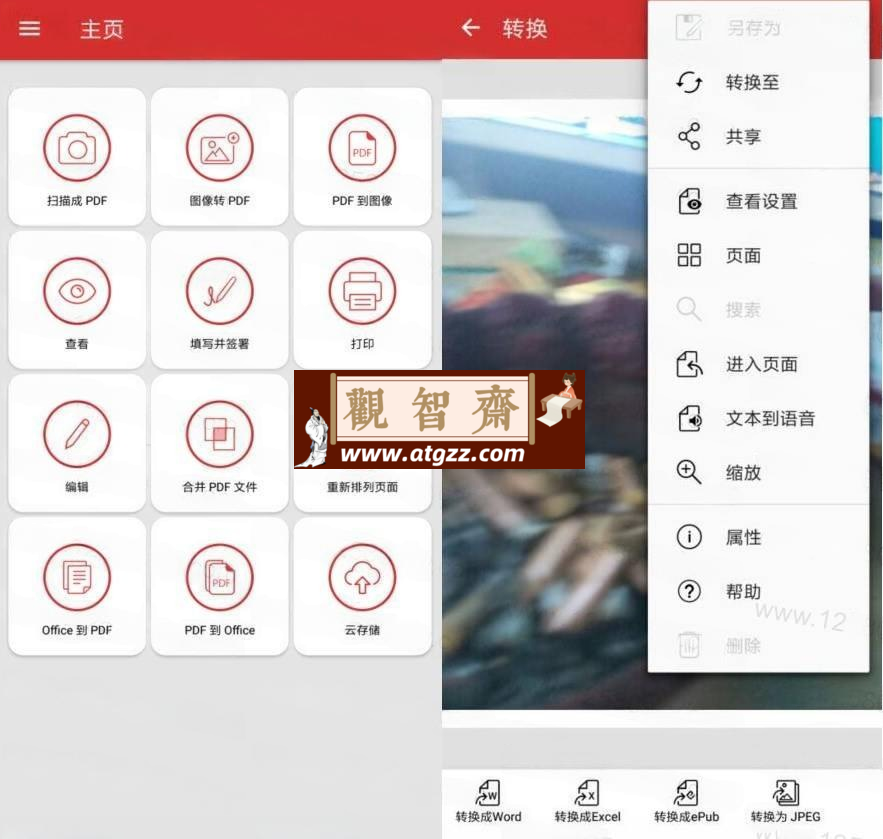The width and height of the screenshot is (883, 839).
Task: Tap the back arrow in the convert screen
Action: [x=471, y=28]
